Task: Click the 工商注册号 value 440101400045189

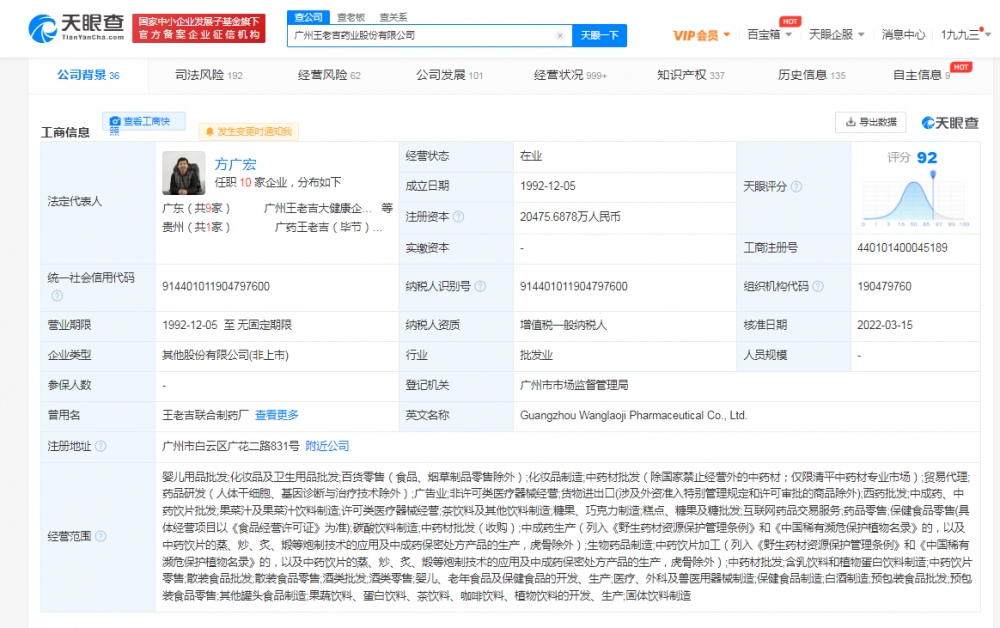Action: (902, 247)
